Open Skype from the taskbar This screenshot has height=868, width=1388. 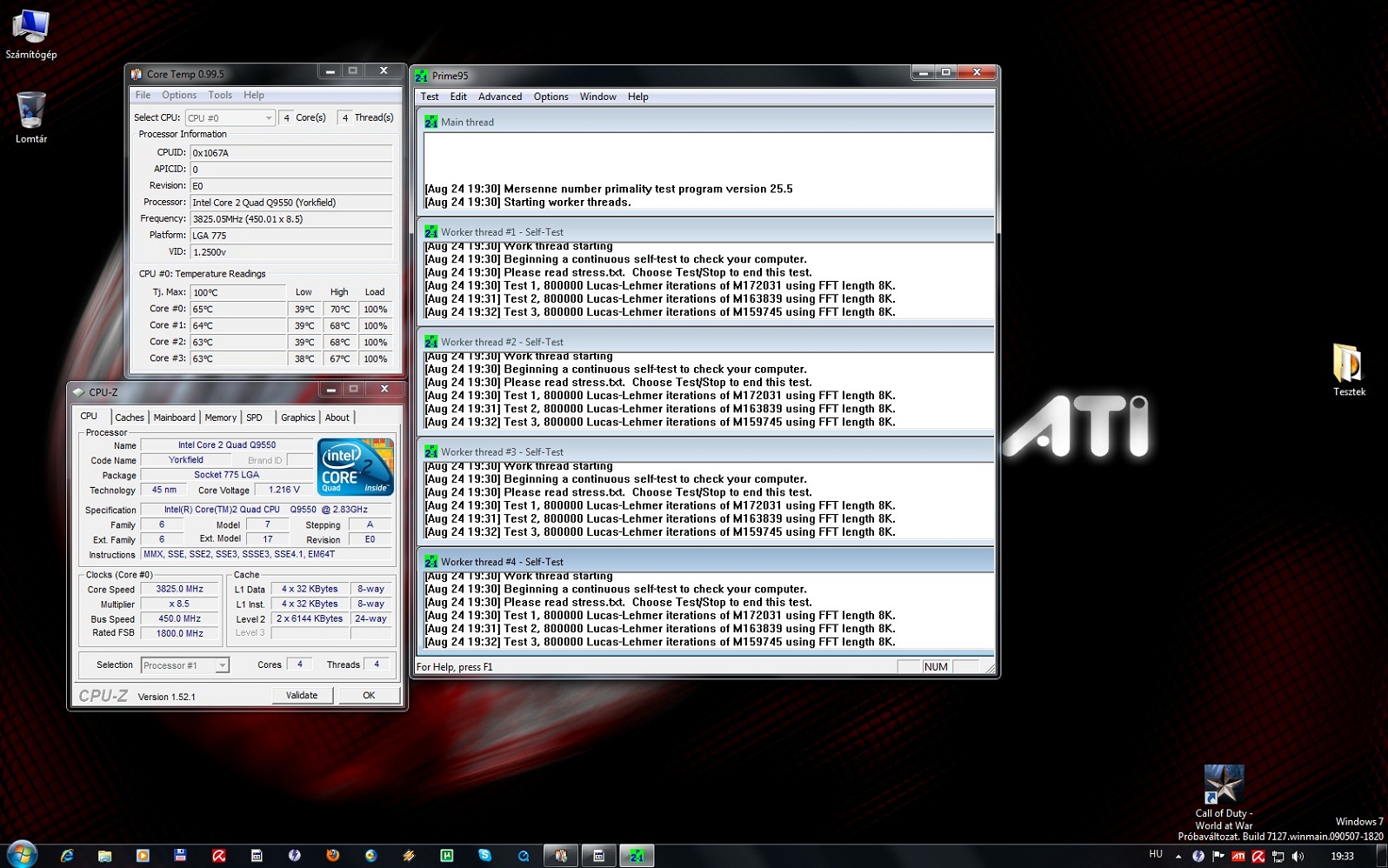pyautogui.click(x=484, y=856)
